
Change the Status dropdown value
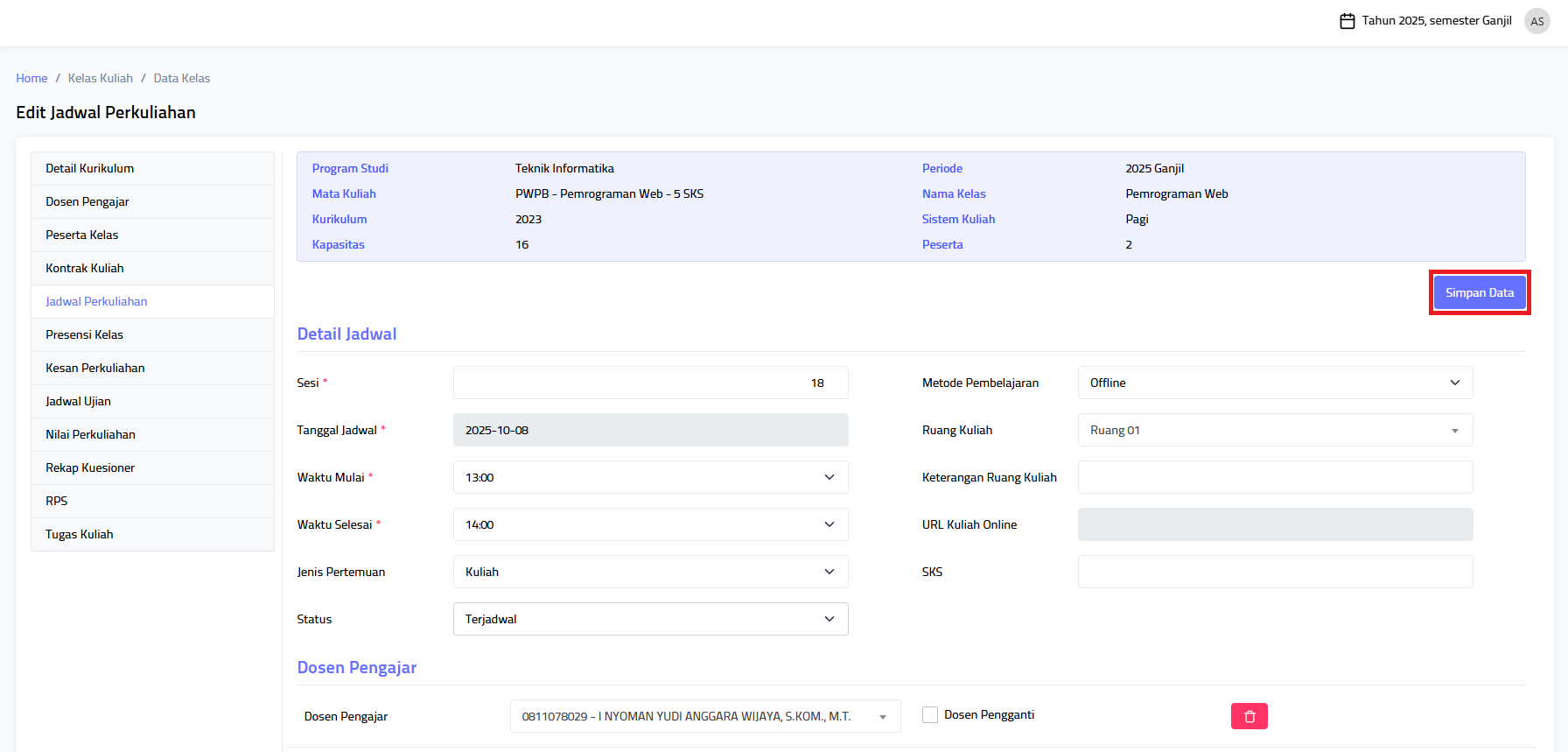pyautogui.click(x=650, y=619)
